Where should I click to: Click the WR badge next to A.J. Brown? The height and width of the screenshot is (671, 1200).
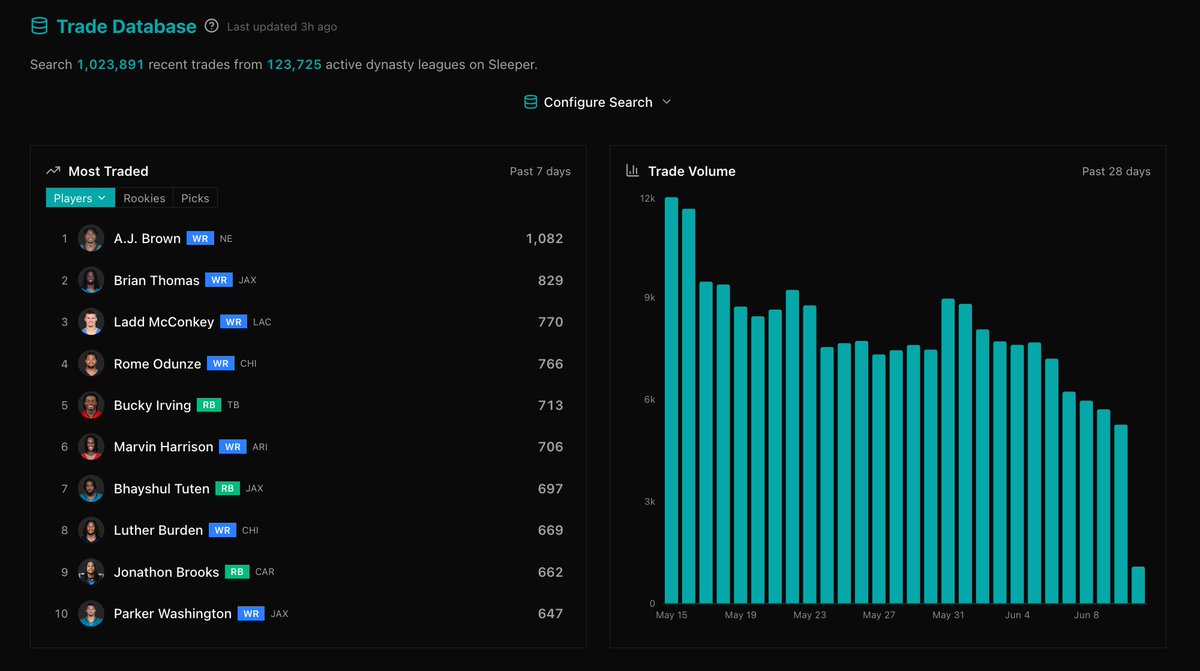pyautogui.click(x=200, y=239)
